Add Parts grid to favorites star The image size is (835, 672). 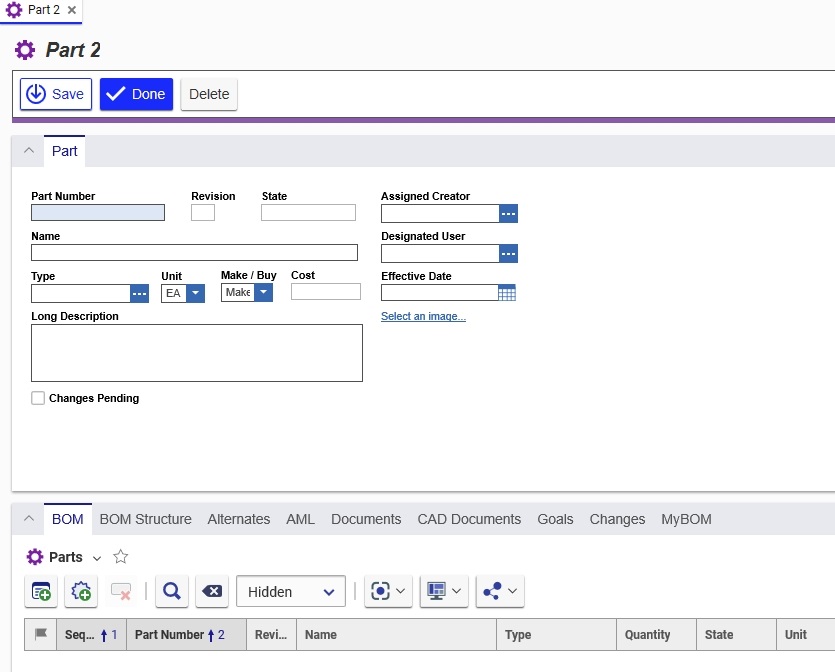tap(121, 557)
